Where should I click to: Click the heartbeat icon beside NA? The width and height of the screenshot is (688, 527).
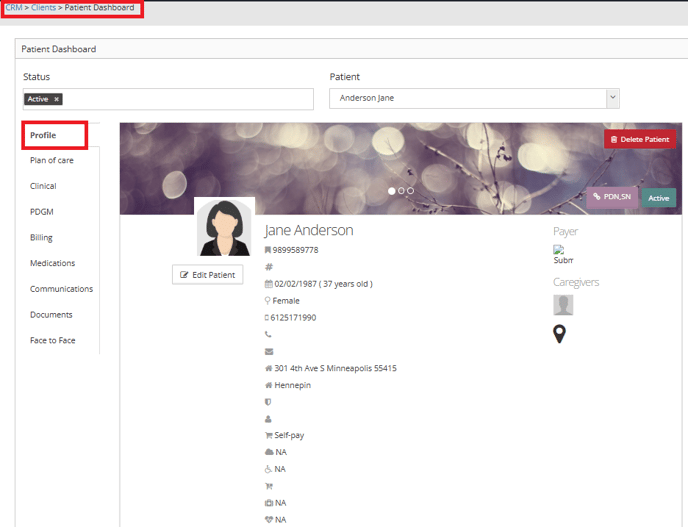[269, 520]
